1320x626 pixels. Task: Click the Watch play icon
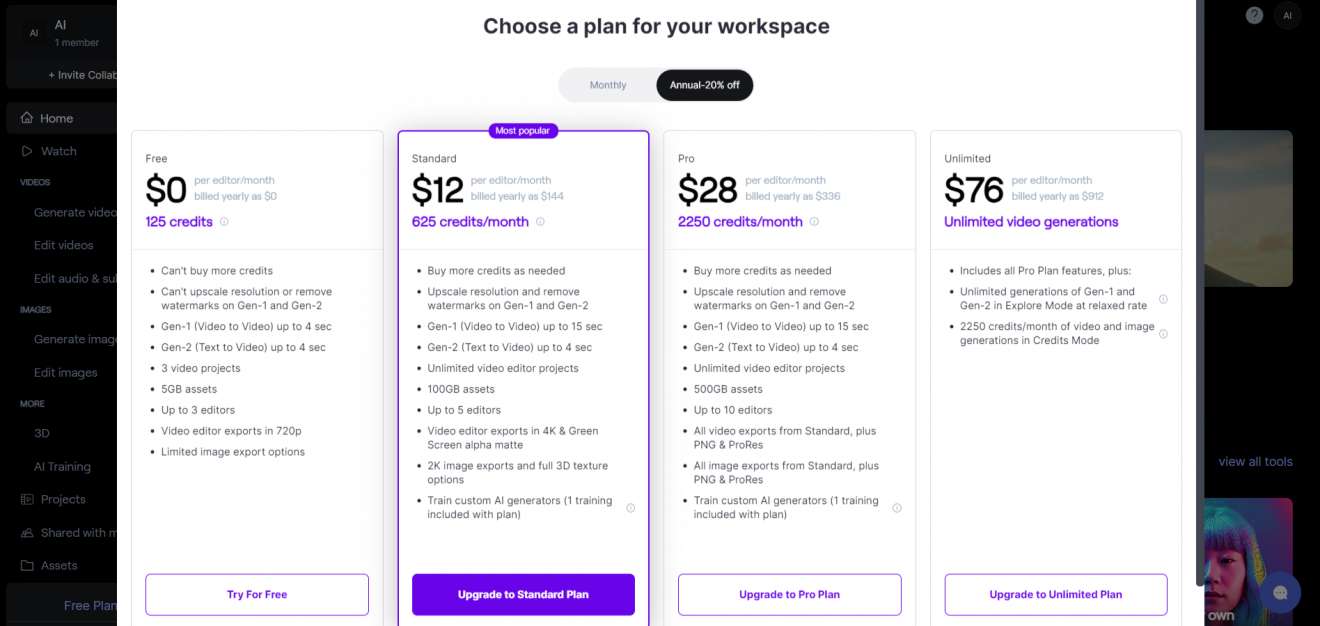27,151
